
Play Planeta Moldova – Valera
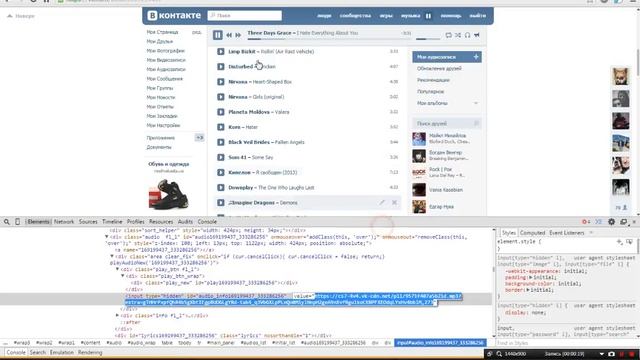click(221, 112)
